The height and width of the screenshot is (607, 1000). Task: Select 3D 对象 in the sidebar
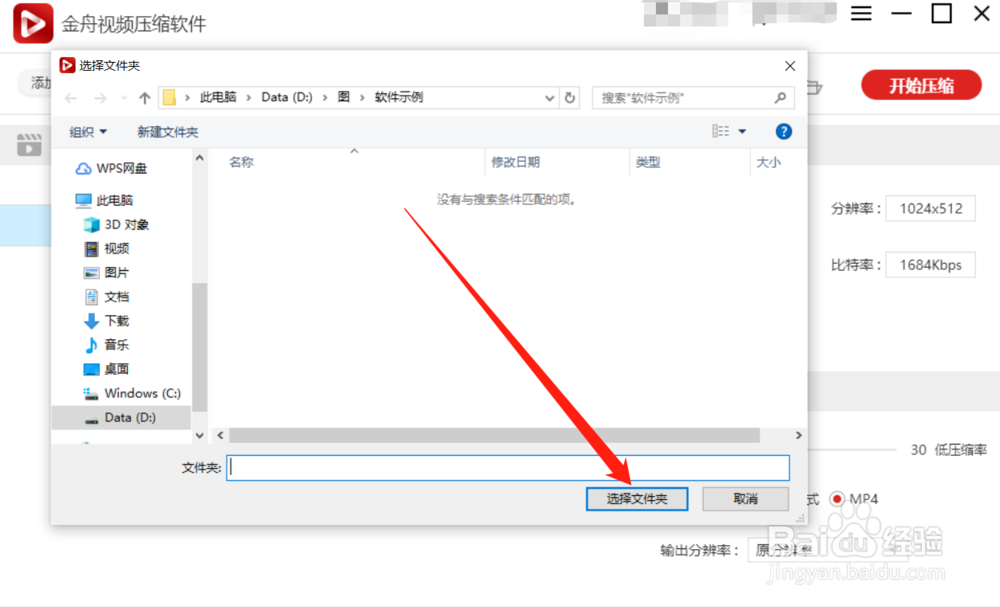tap(116, 224)
